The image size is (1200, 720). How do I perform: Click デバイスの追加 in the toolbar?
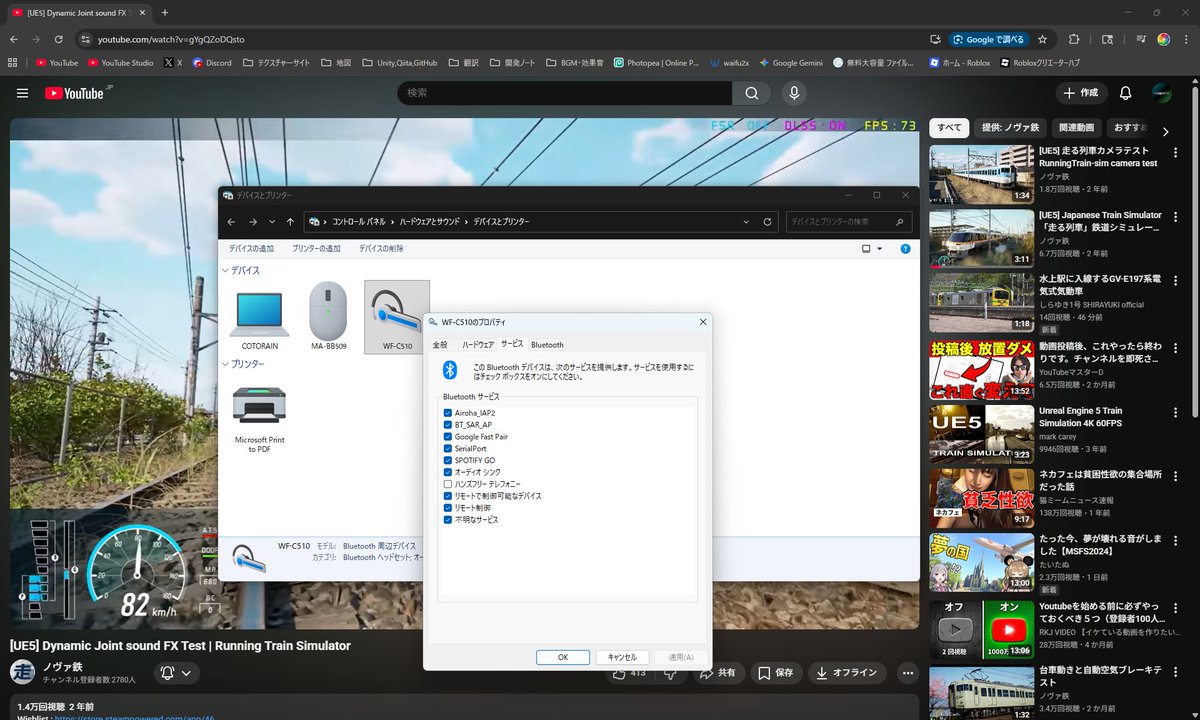[251, 248]
